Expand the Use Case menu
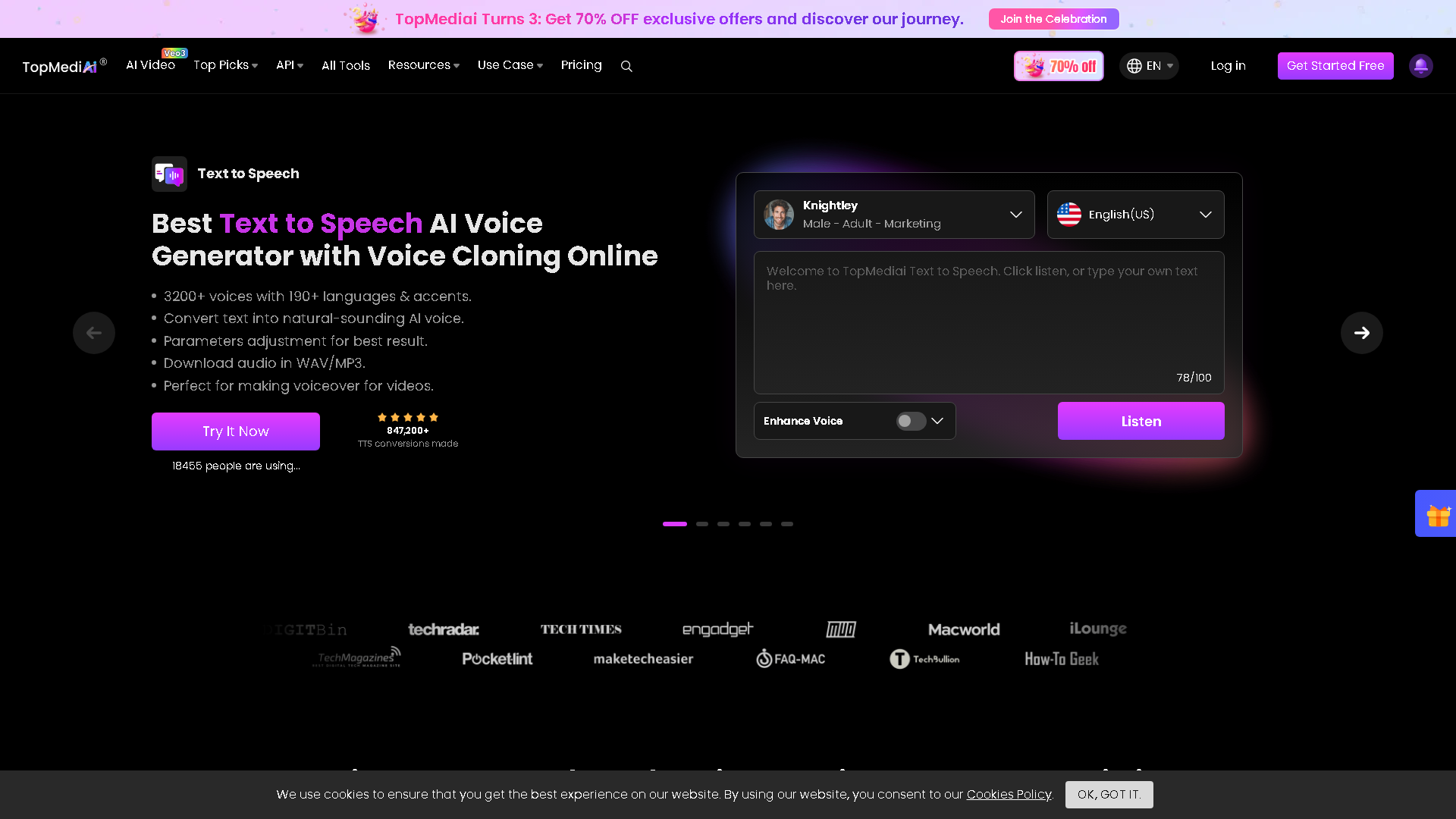1456x819 pixels. click(x=510, y=65)
